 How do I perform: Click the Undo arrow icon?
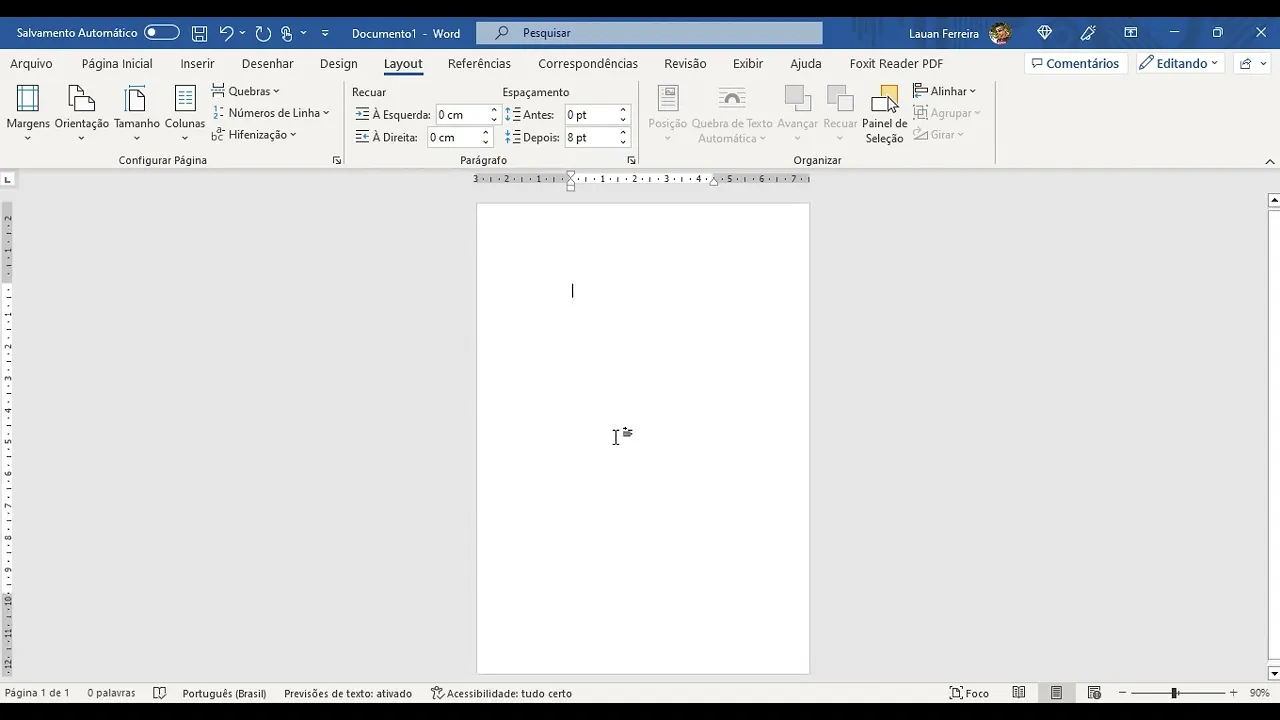[226, 33]
